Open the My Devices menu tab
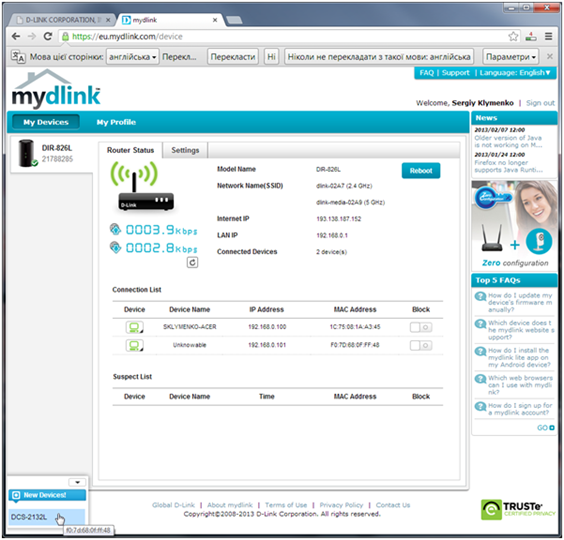 click(x=46, y=122)
